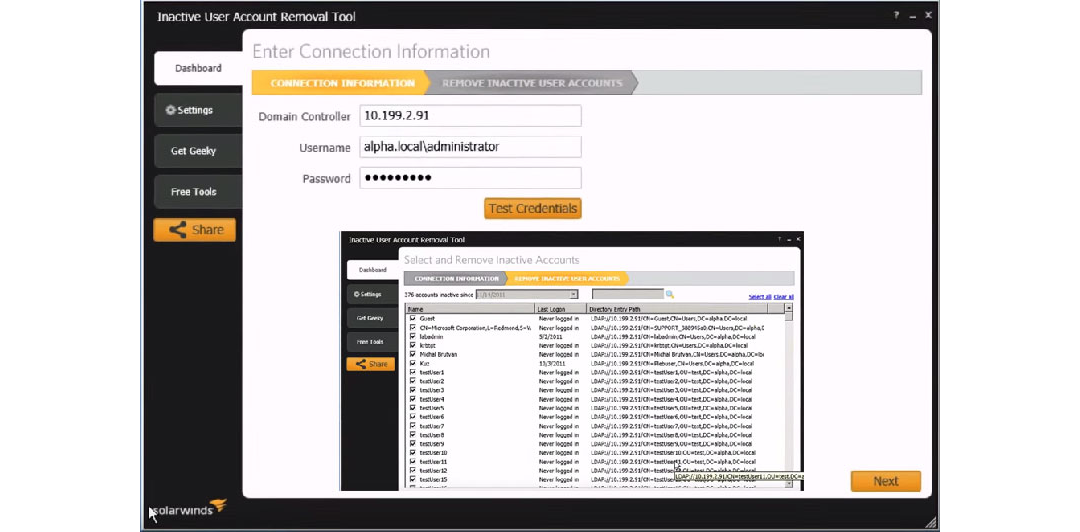
Task: Click the Domain Controller input field
Action: pos(470,116)
